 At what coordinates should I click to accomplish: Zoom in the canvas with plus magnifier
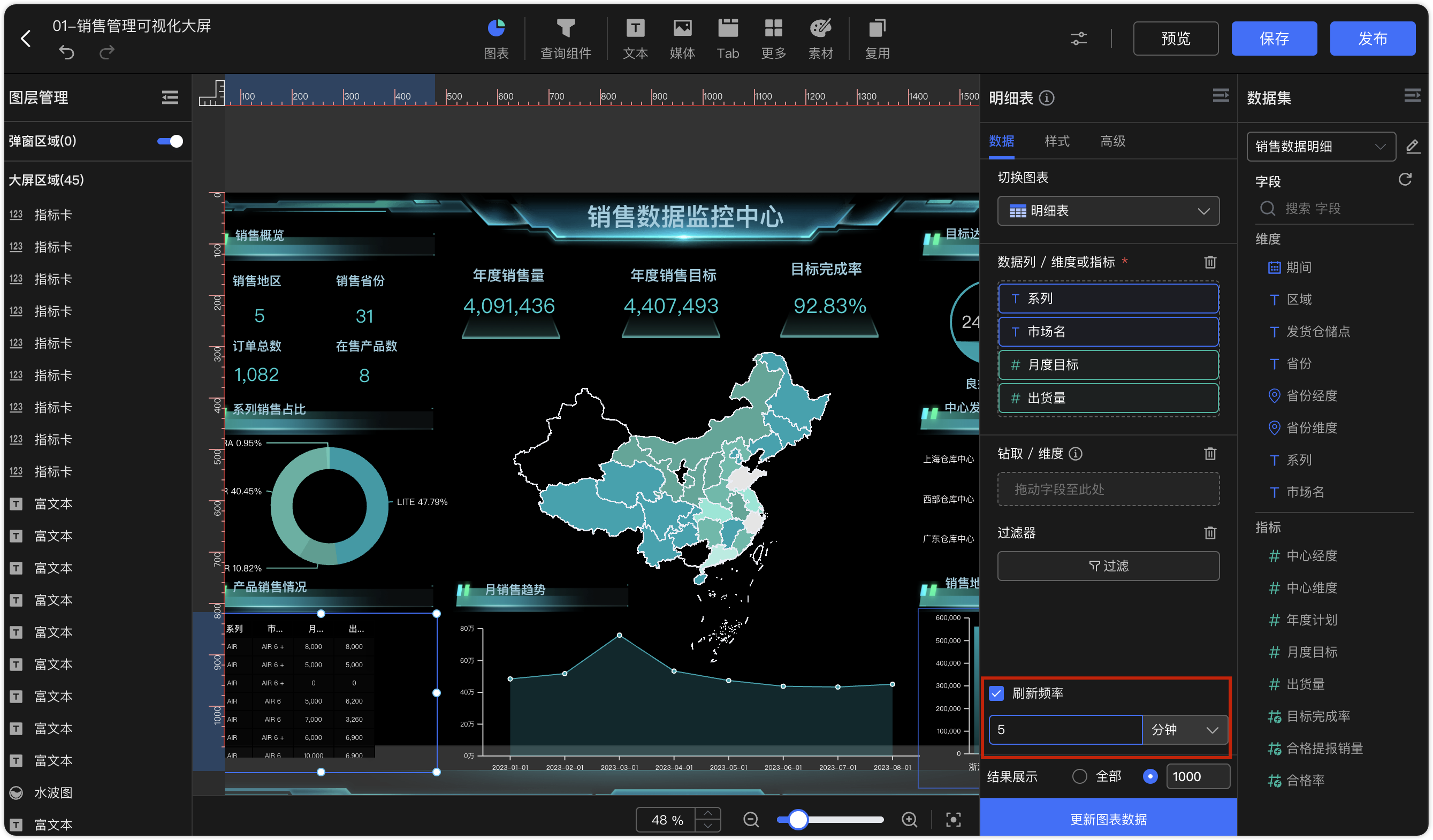[x=909, y=820]
